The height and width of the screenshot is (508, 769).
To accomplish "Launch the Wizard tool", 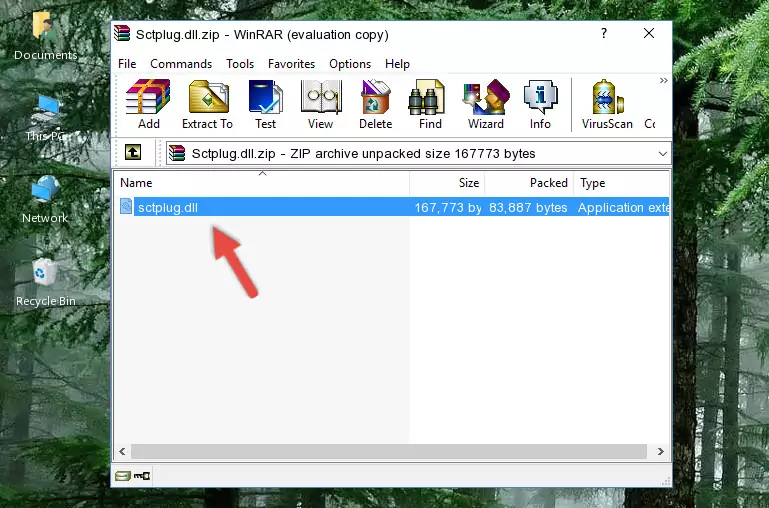I will click(x=486, y=104).
